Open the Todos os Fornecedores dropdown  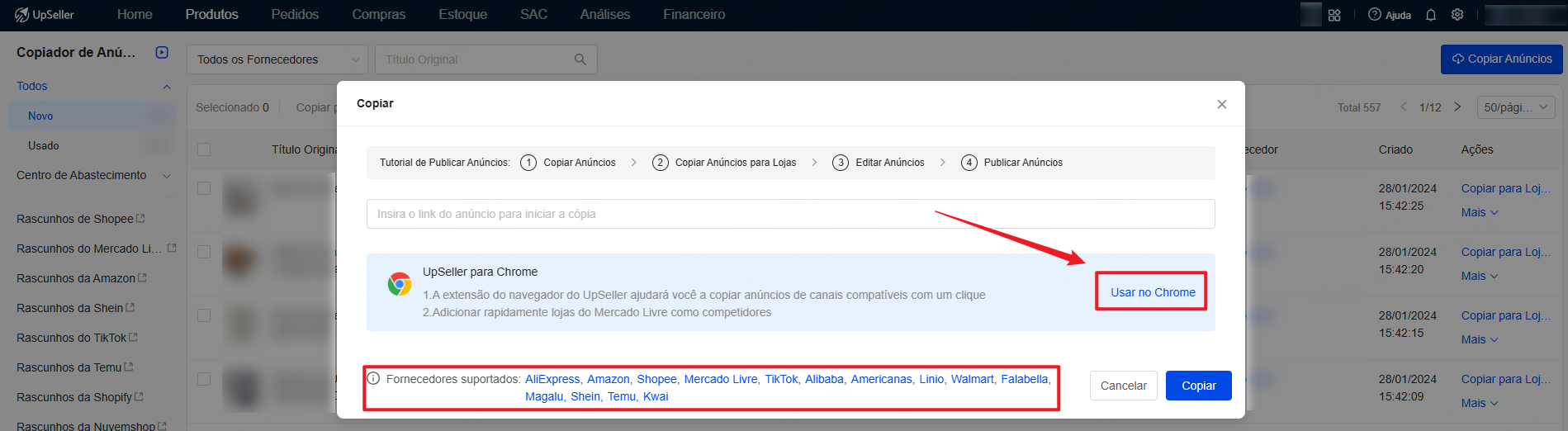click(277, 59)
